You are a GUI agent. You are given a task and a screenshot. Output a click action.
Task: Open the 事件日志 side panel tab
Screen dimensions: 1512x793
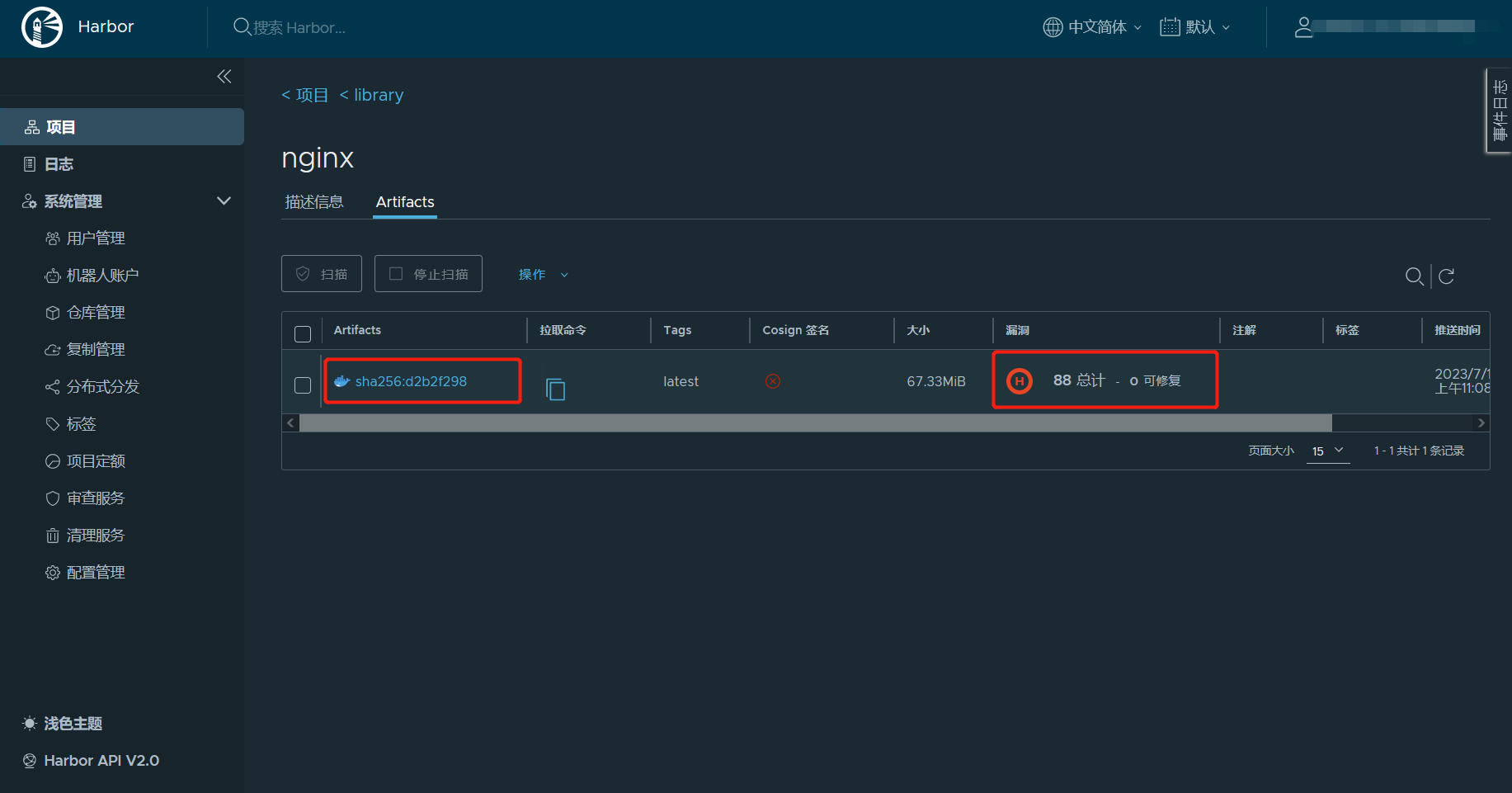(1500, 111)
